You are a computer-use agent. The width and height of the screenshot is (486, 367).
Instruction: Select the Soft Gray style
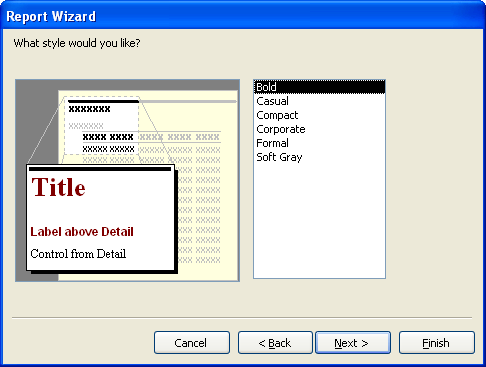pyautogui.click(x=319, y=157)
